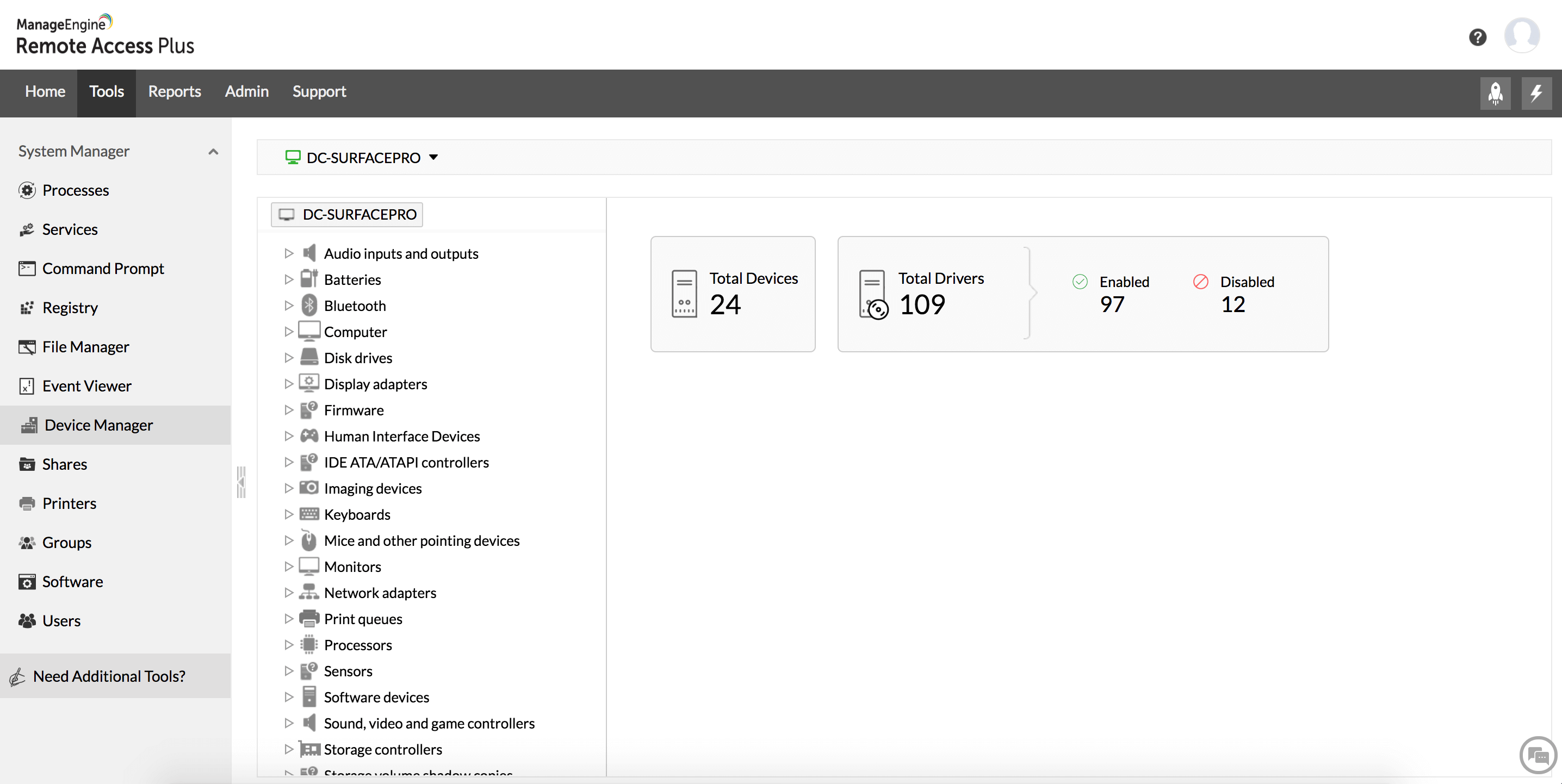Click the Device Manager sidebar icon
The image size is (1562, 784).
coord(27,424)
